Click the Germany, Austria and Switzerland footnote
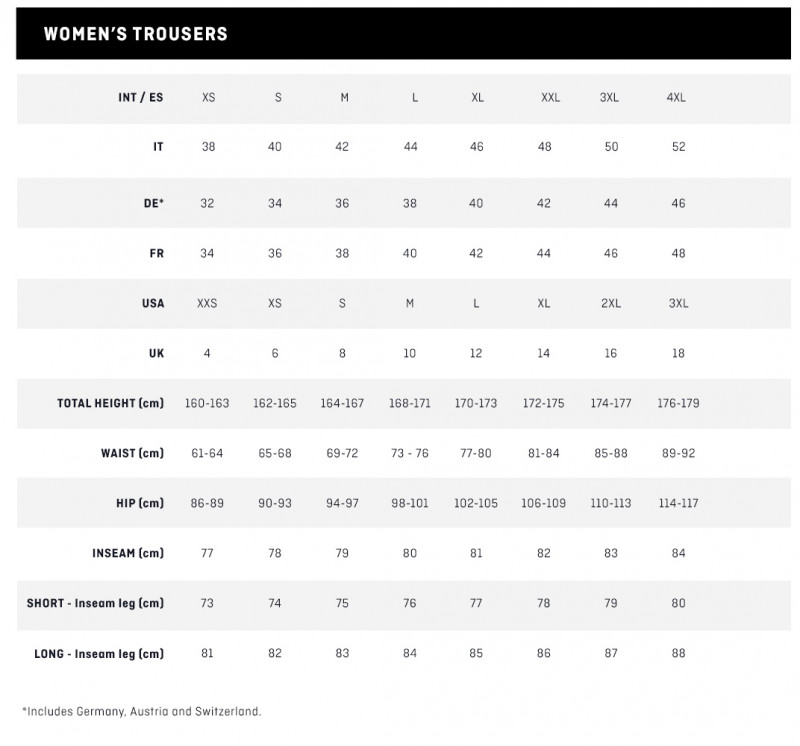800x746 pixels. pyautogui.click(x=141, y=711)
